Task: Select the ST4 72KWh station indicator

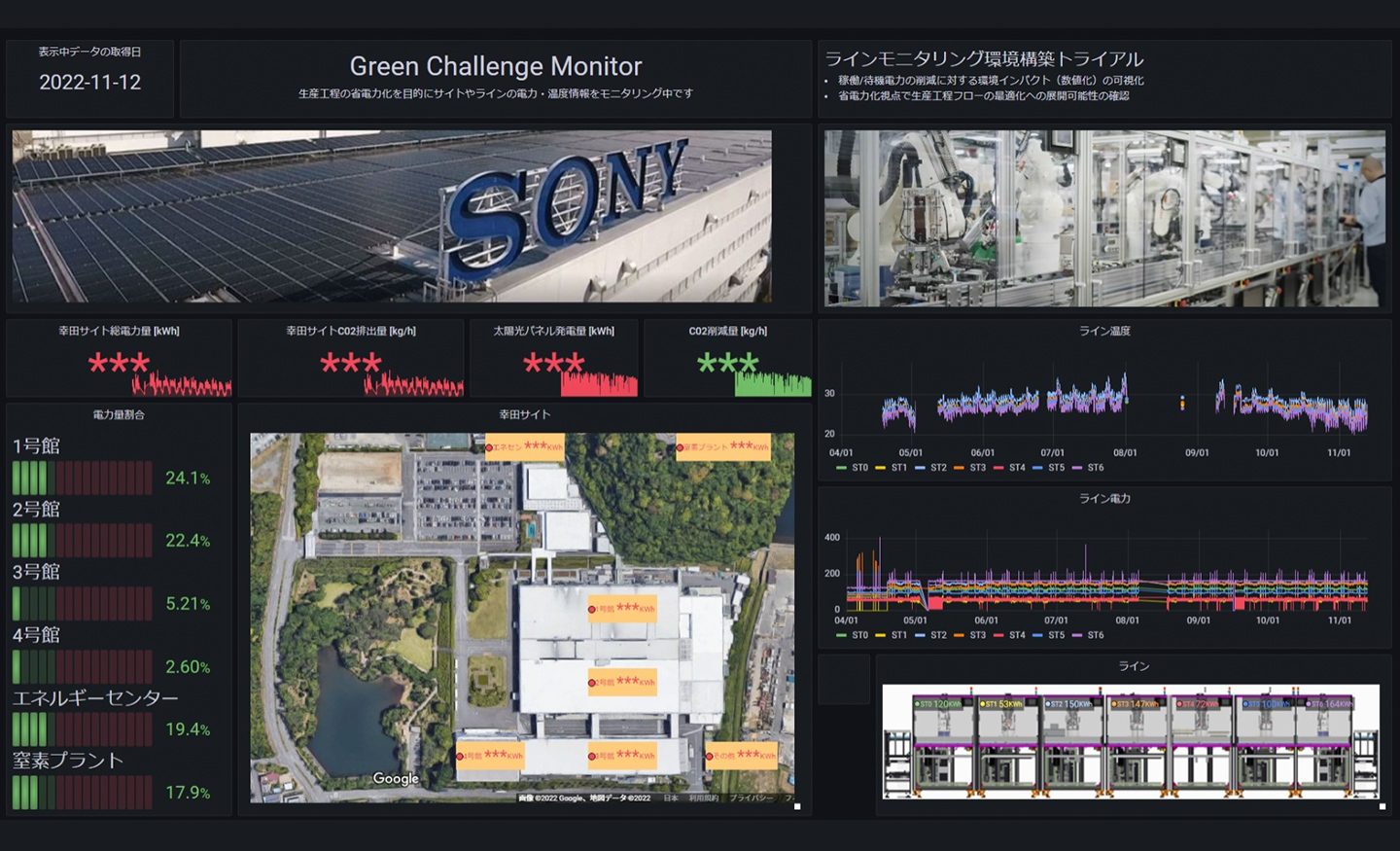Action: 1196,702
